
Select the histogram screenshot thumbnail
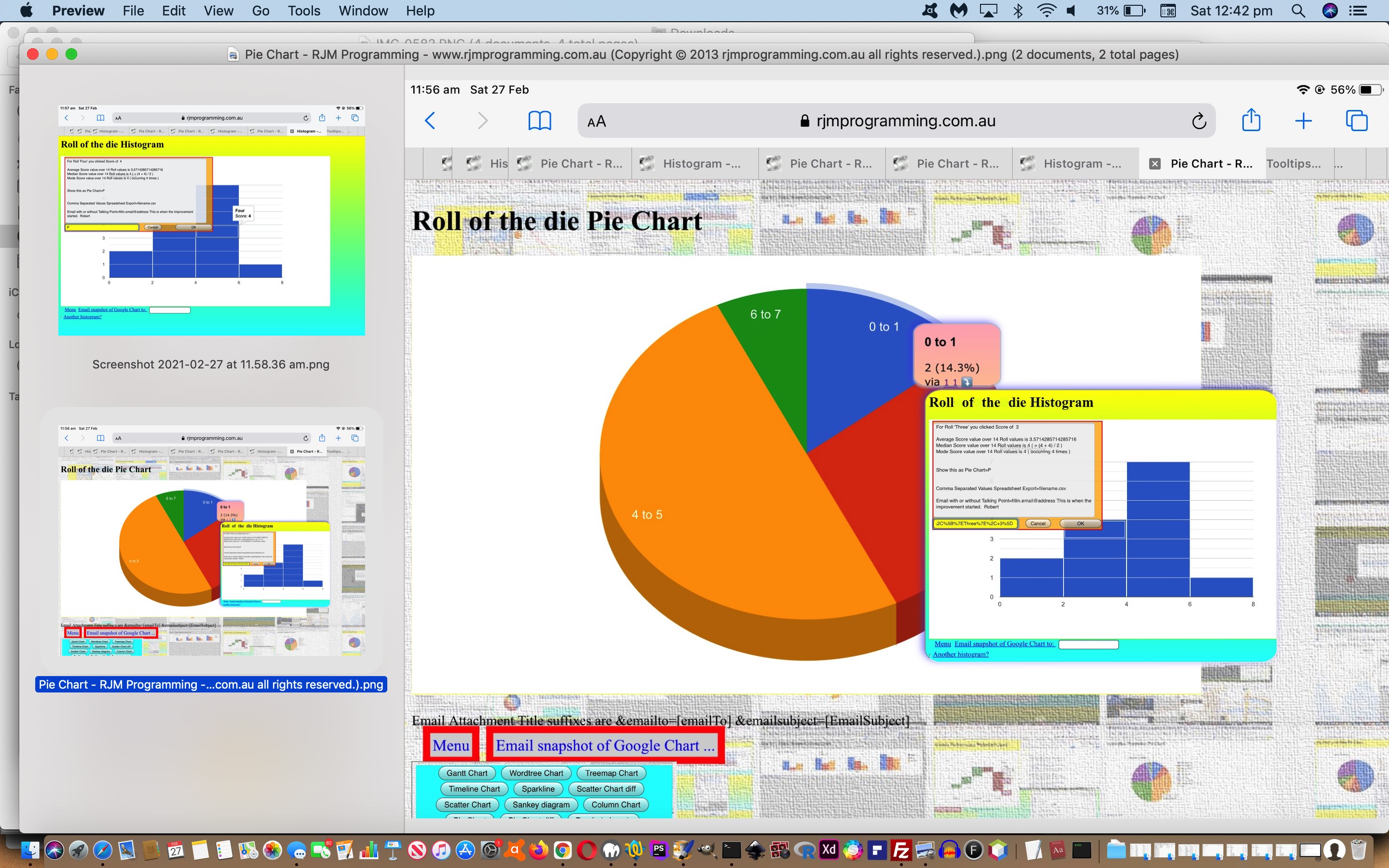click(x=211, y=220)
